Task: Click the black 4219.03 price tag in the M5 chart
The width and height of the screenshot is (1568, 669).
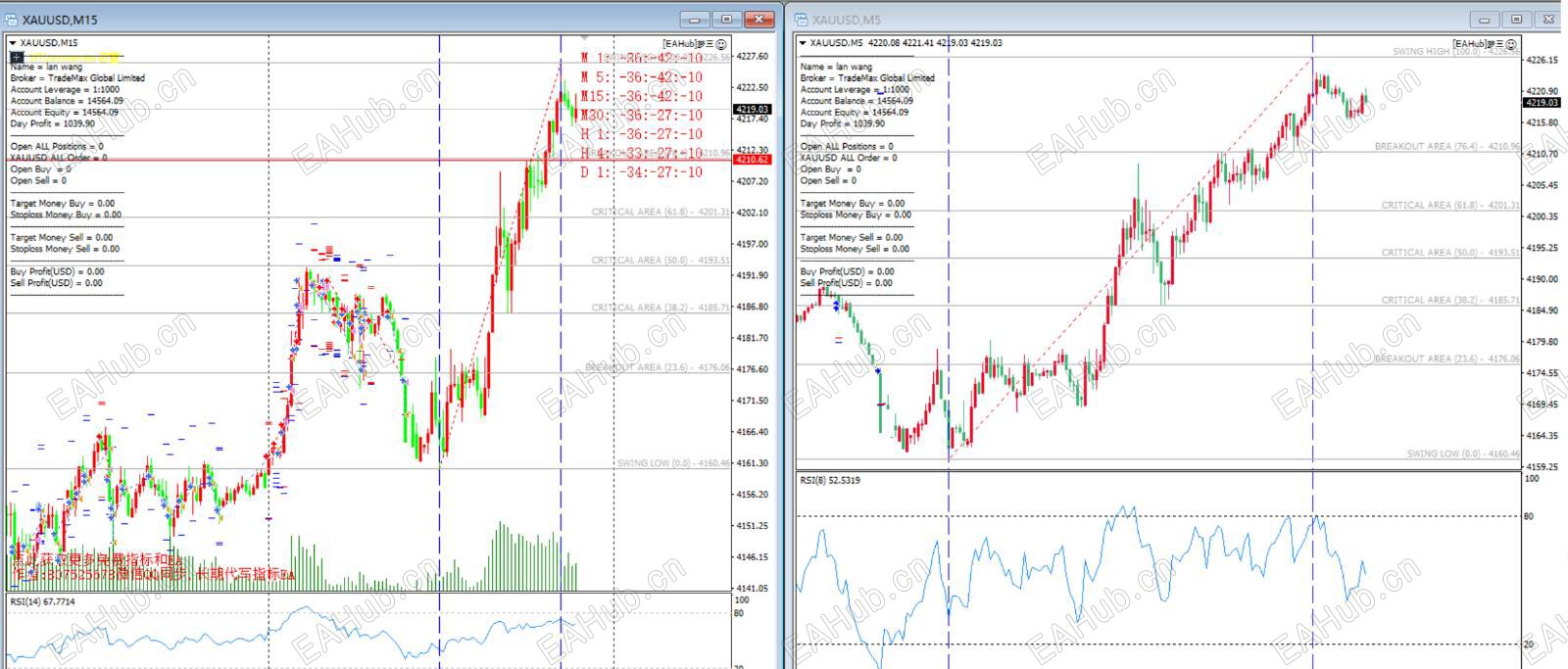Action: tap(1542, 102)
